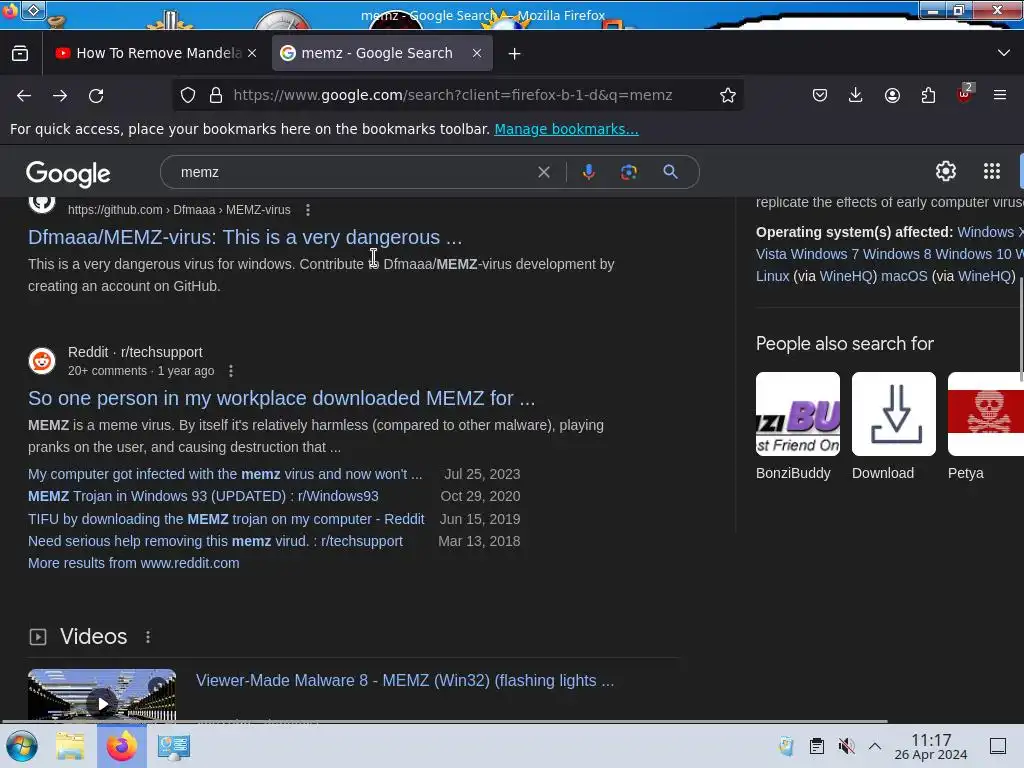This screenshot has width=1024, height=768.
Task: Open Dfmaaa/MEMZ-virus GitHub result
Action: click(245, 237)
